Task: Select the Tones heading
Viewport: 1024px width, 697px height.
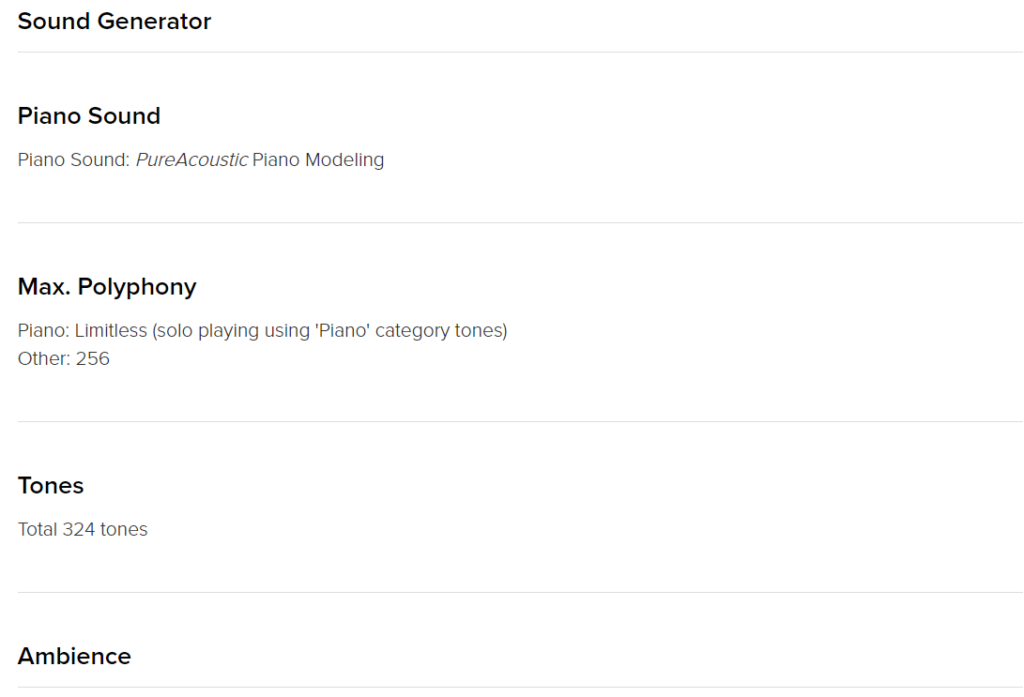Action: 51,485
